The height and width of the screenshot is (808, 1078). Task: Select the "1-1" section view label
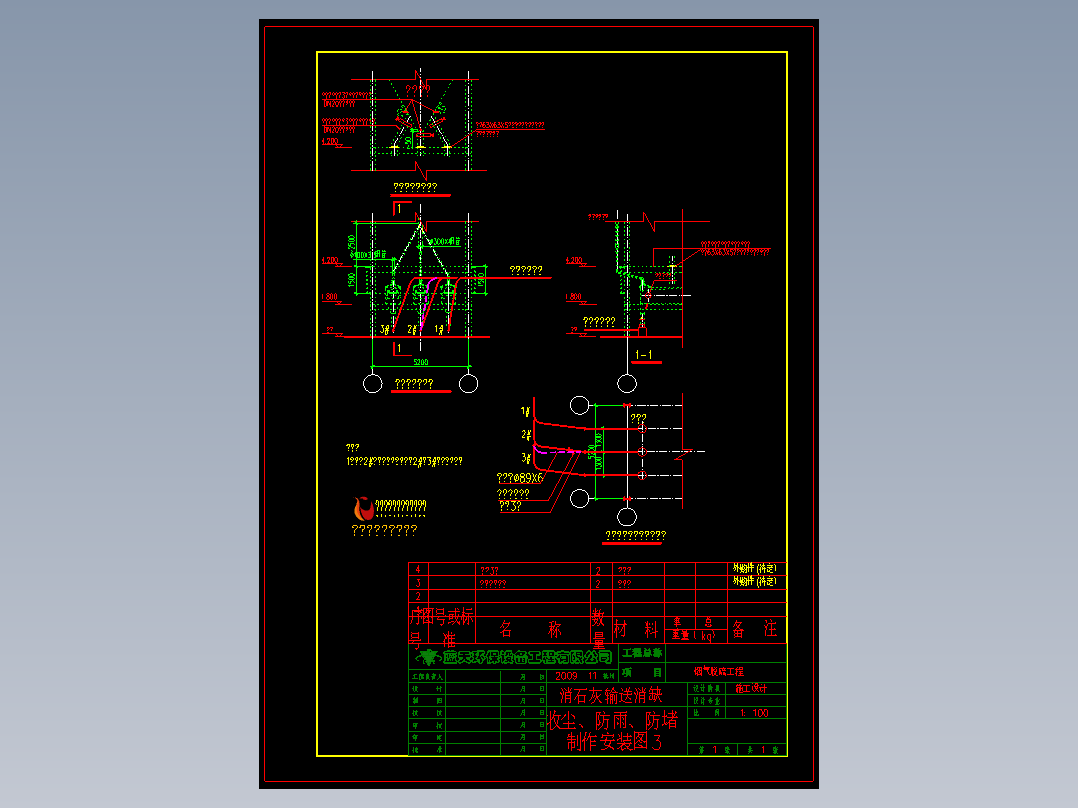[x=644, y=355]
